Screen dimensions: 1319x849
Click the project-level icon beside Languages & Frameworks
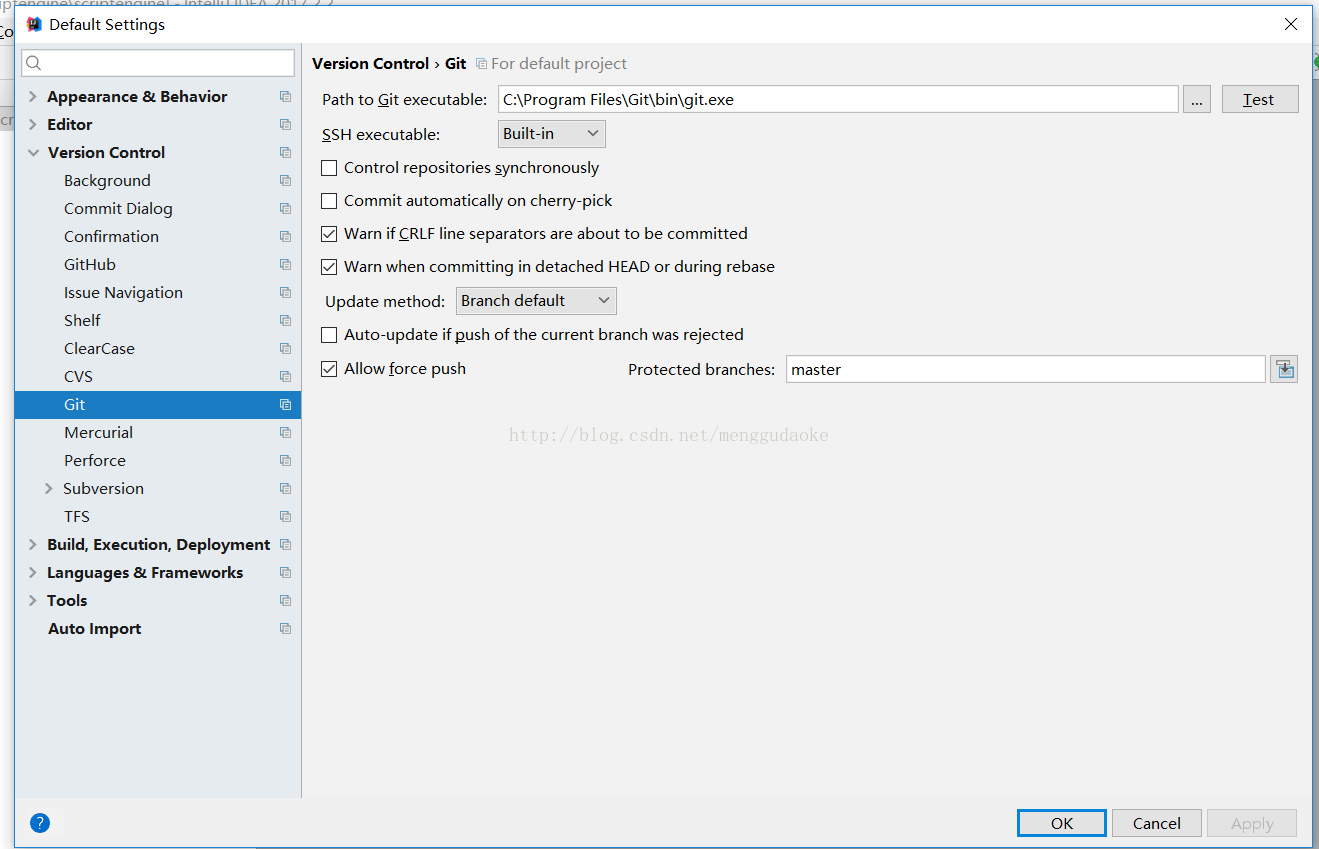[x=285, y=573]
